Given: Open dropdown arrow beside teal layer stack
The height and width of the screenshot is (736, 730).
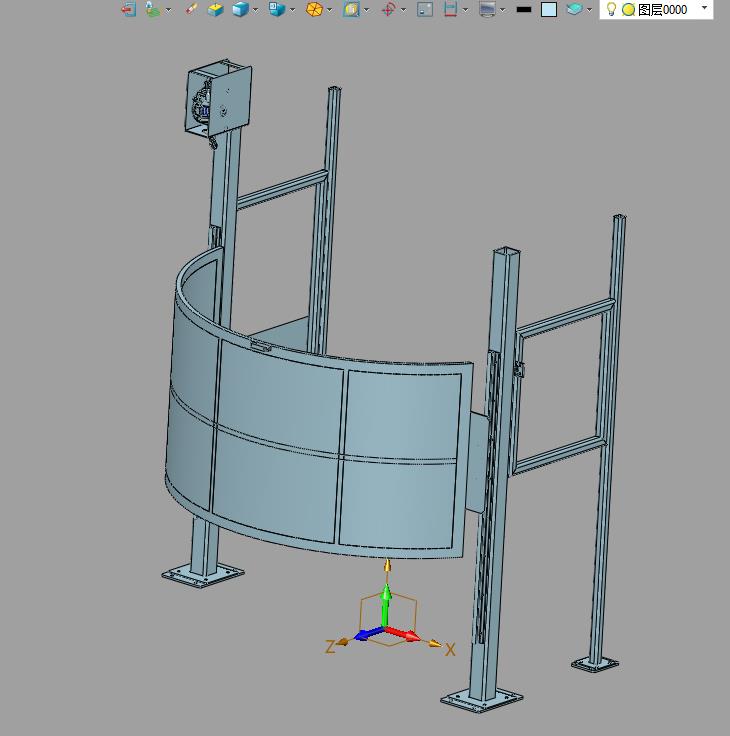Looking at the screenshot, I should (x=589, y=10).
